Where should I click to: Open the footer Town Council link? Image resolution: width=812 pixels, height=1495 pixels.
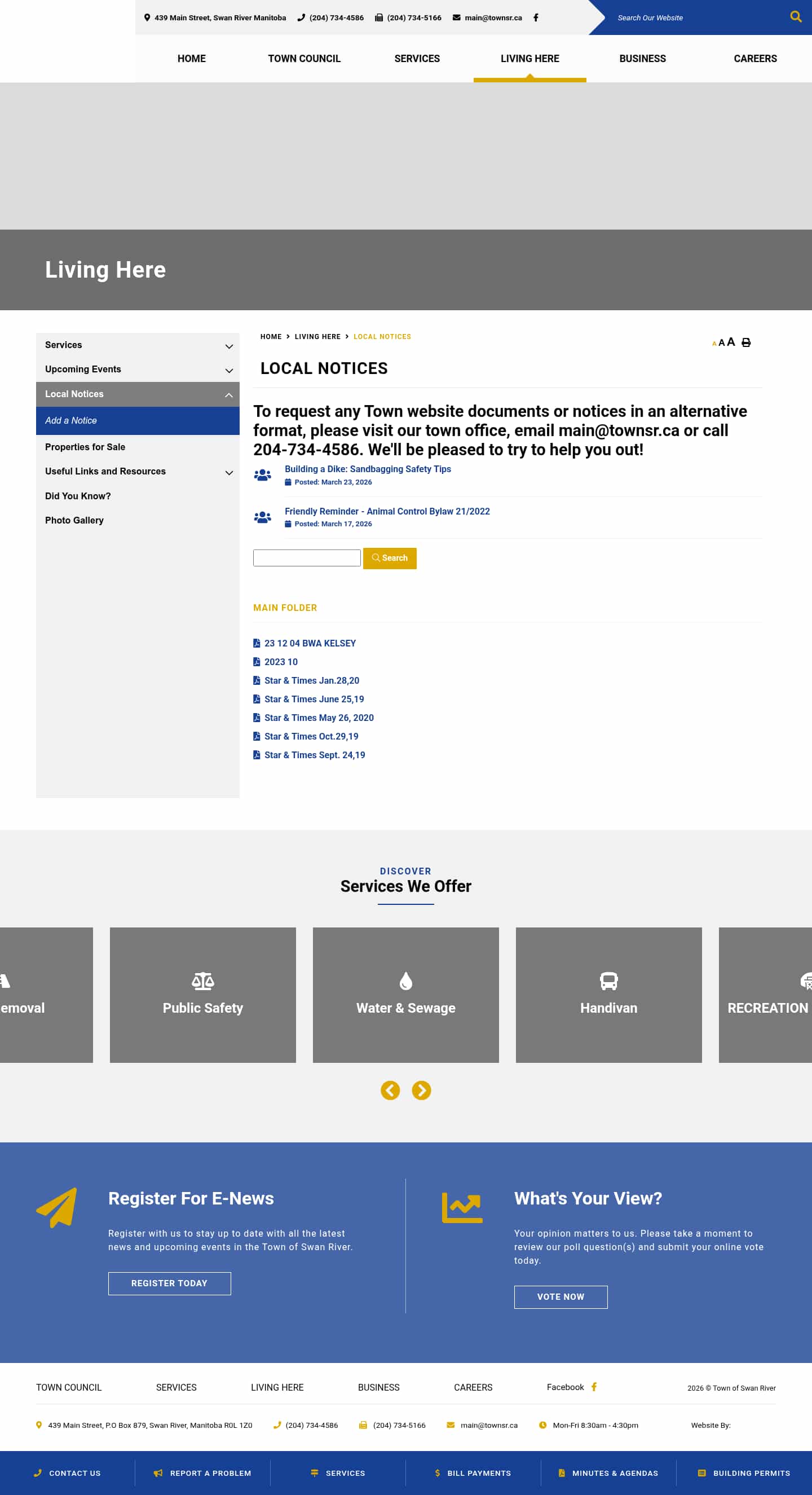pos(68,1387)
